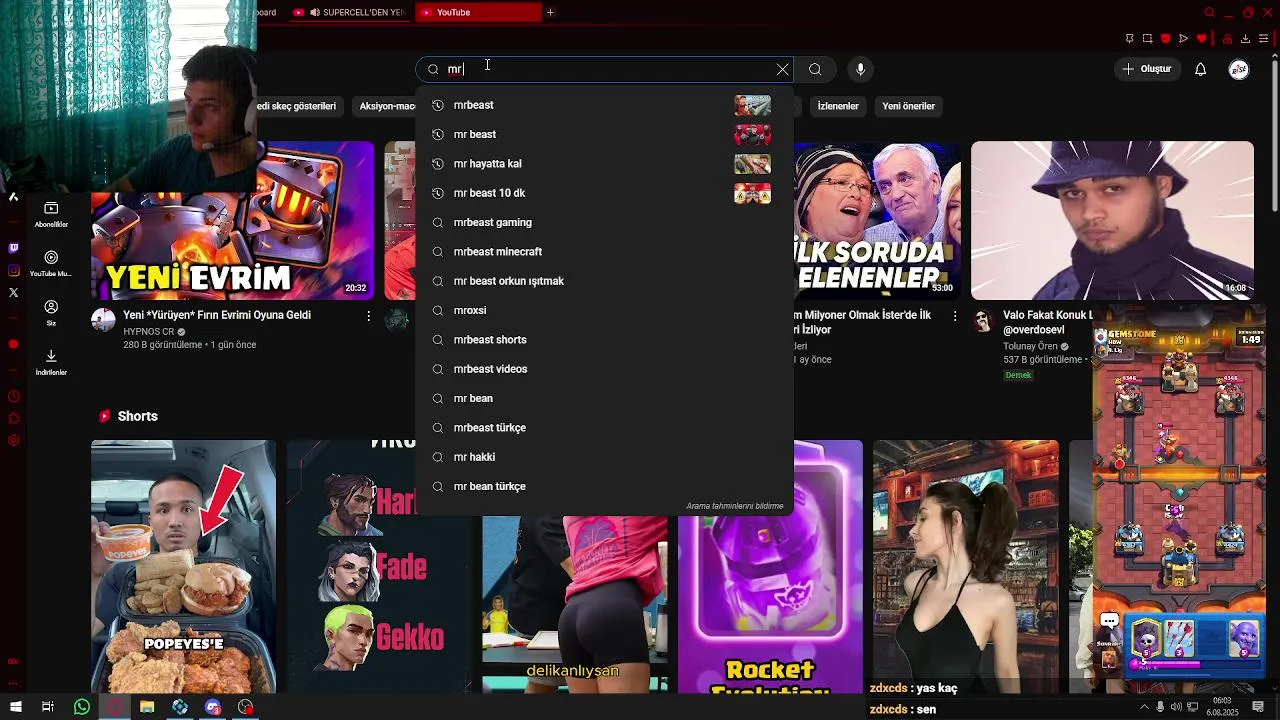Select the "İzlenenler" filter chip

pyautogui.click(x=838, y=106)
